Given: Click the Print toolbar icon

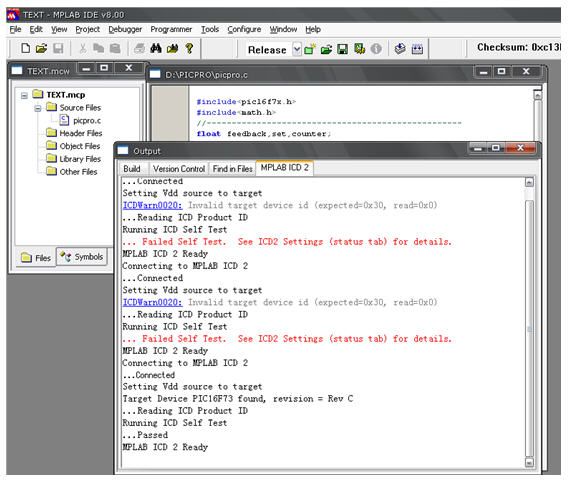Looking at the screenshot, I should (x=139, y=48).
